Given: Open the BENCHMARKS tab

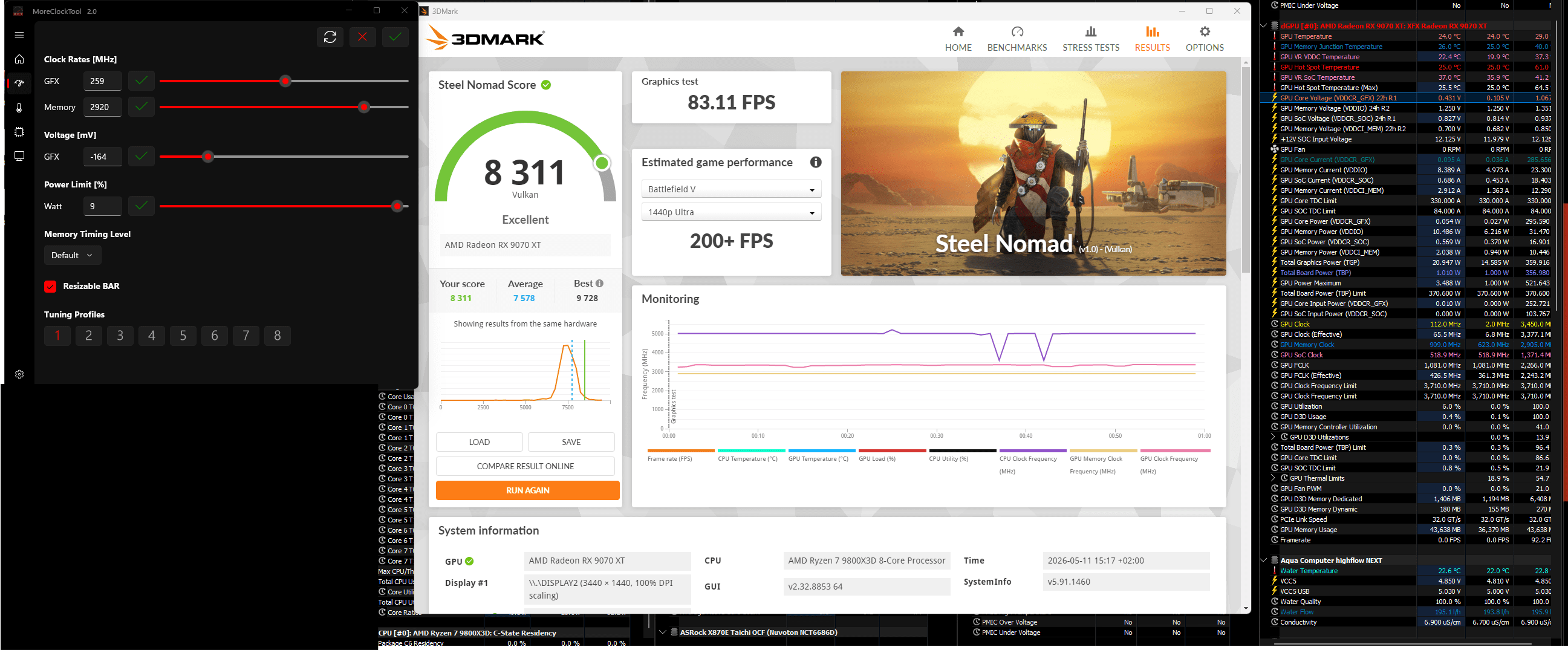Looking at the screenshot, I should 1017,39.
